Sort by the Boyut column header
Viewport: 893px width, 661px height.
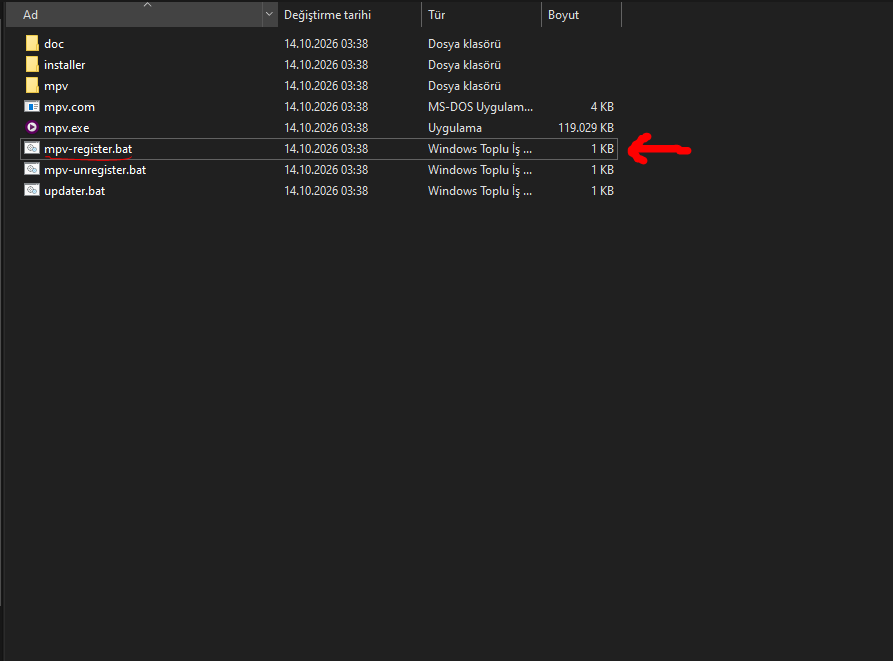click(x=581, y=14)
